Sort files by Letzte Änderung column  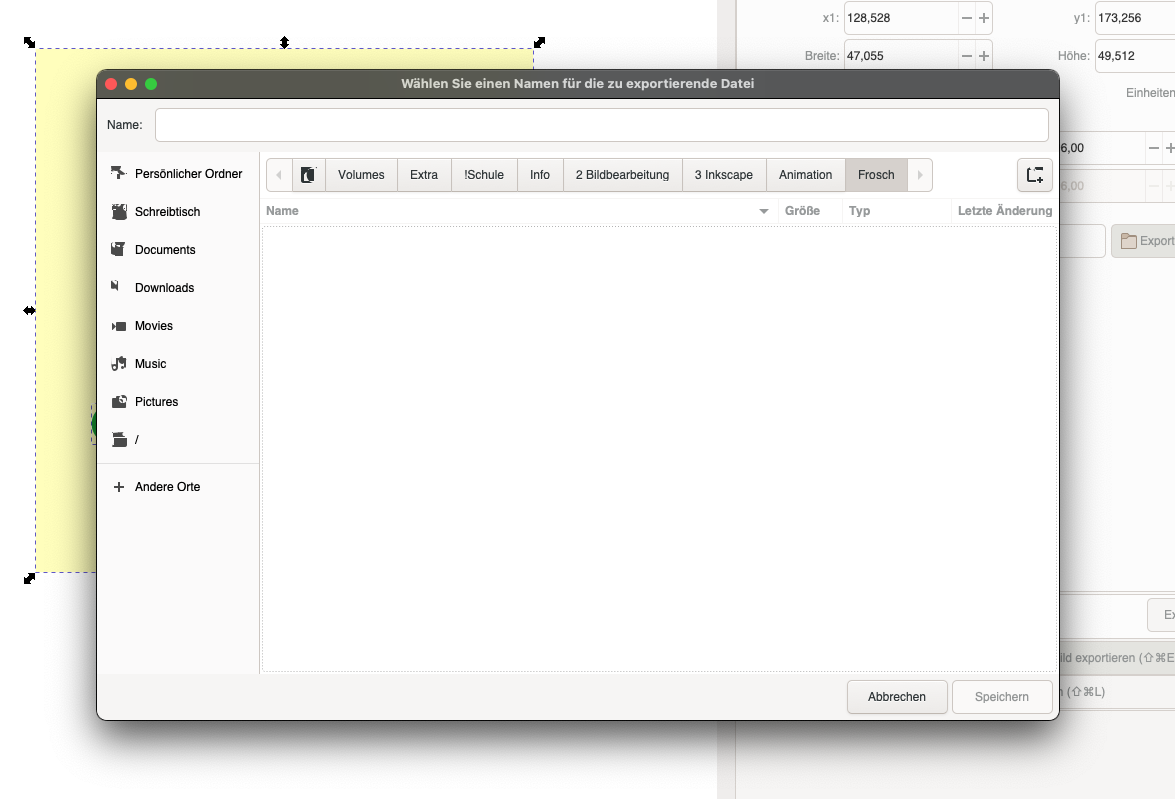(x=1004, y=211)
